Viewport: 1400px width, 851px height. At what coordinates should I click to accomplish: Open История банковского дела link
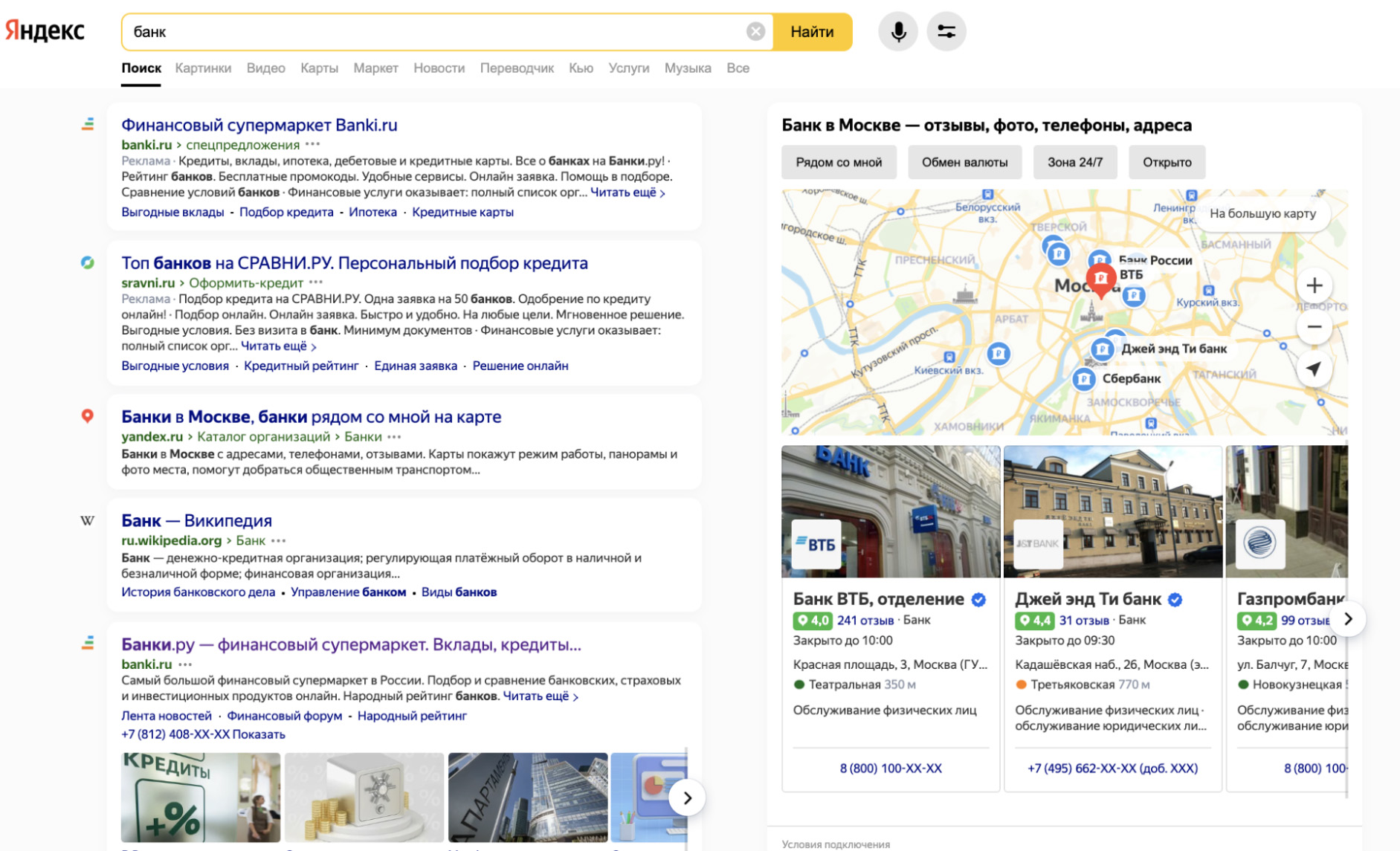coord(199,592)
